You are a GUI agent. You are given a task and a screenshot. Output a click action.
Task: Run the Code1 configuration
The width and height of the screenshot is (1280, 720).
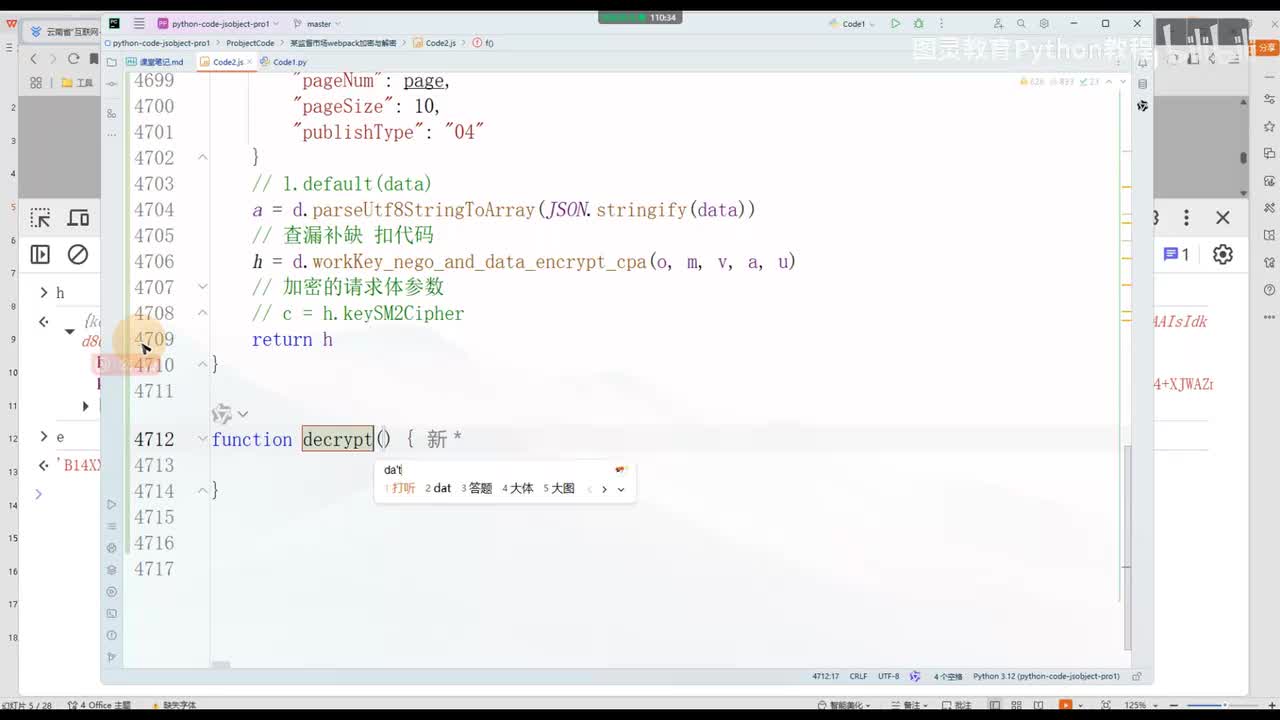coord(895,23)
